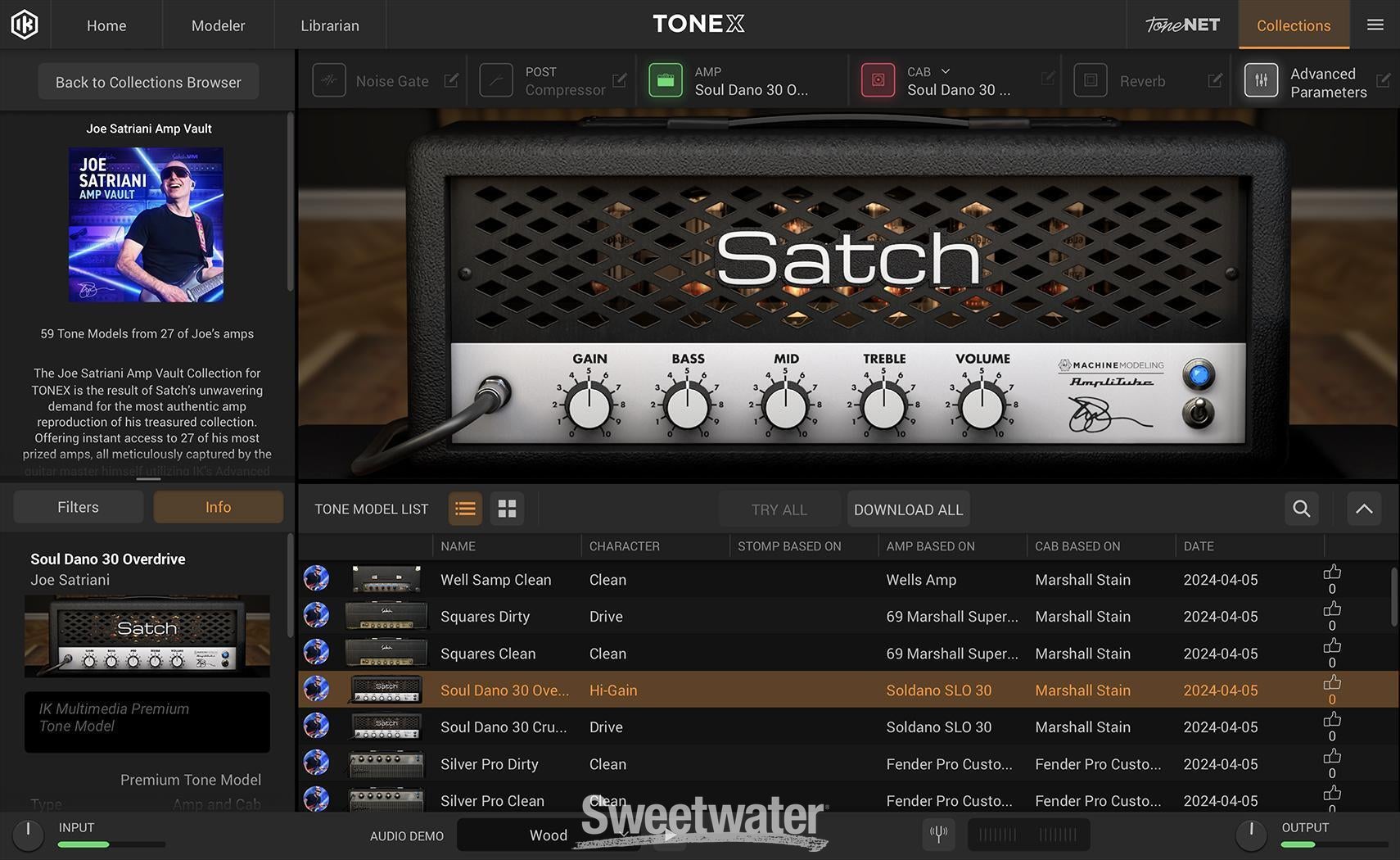Click Squares Dirty author avatar

coord(316,615)
